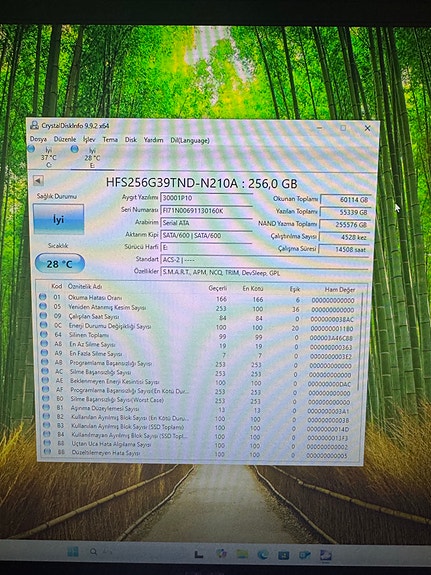431x575 pixels.
Task: Click the previous disk arrow button
Action: click(38, 180)
